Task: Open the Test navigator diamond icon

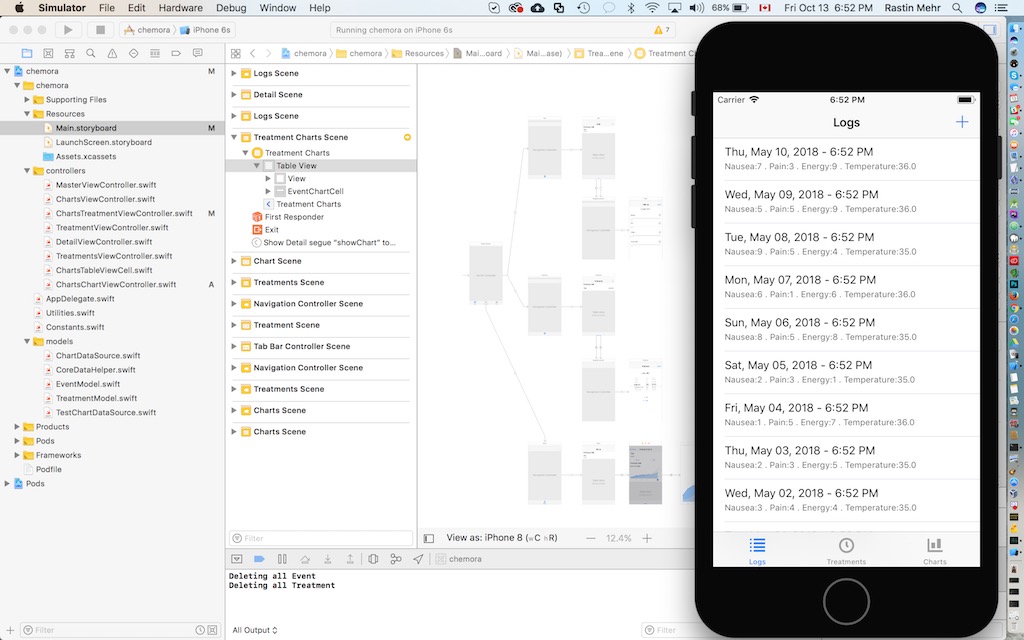Action: [x=133, y=54]
